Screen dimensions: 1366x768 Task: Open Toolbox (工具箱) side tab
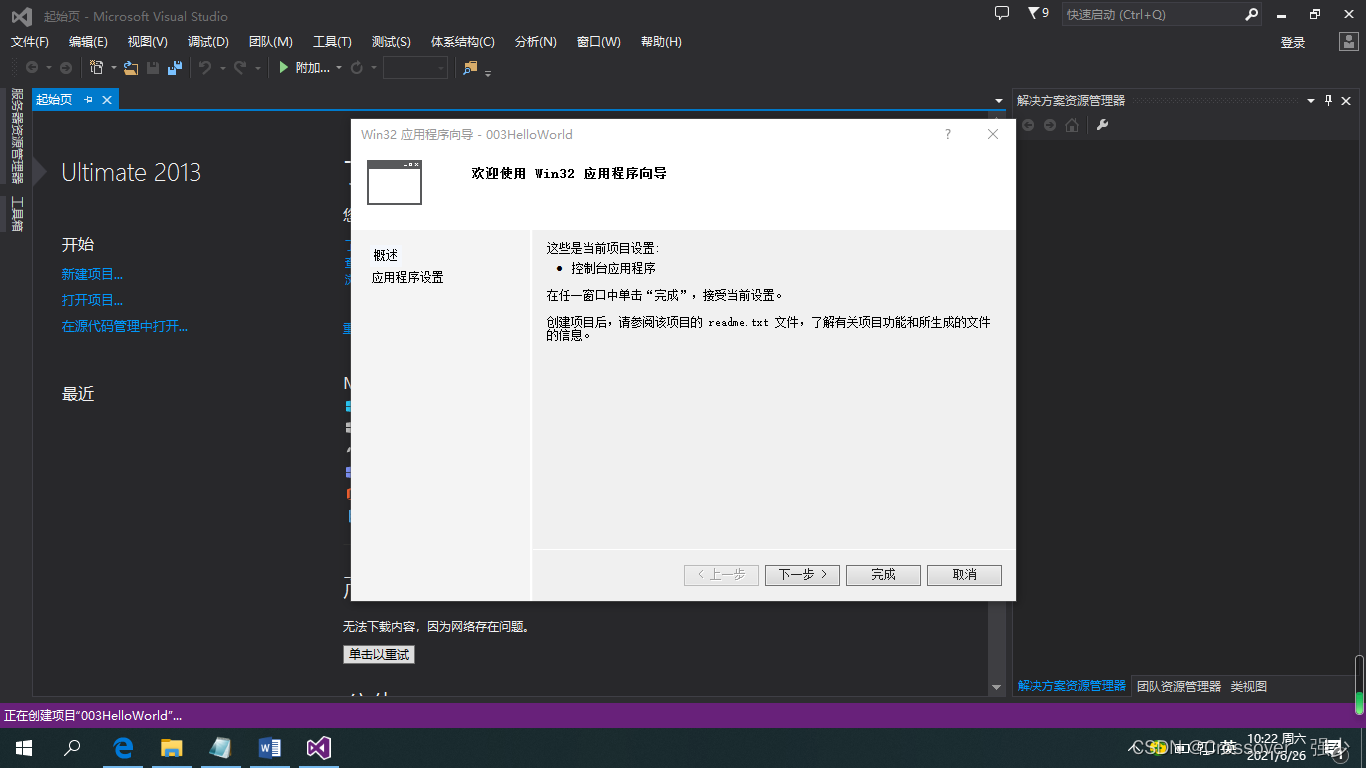point(17,214)
